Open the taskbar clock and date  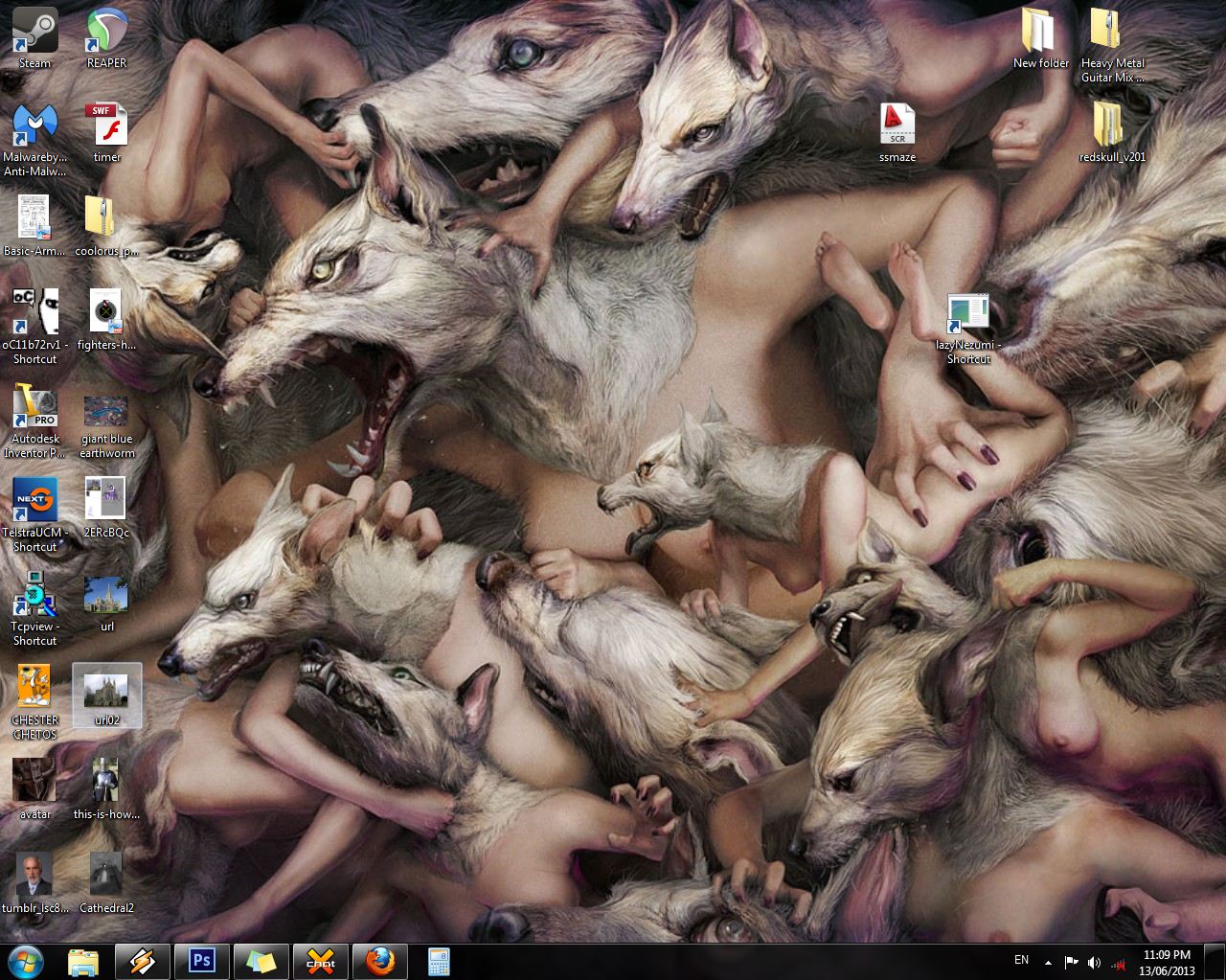[1168, 962]
